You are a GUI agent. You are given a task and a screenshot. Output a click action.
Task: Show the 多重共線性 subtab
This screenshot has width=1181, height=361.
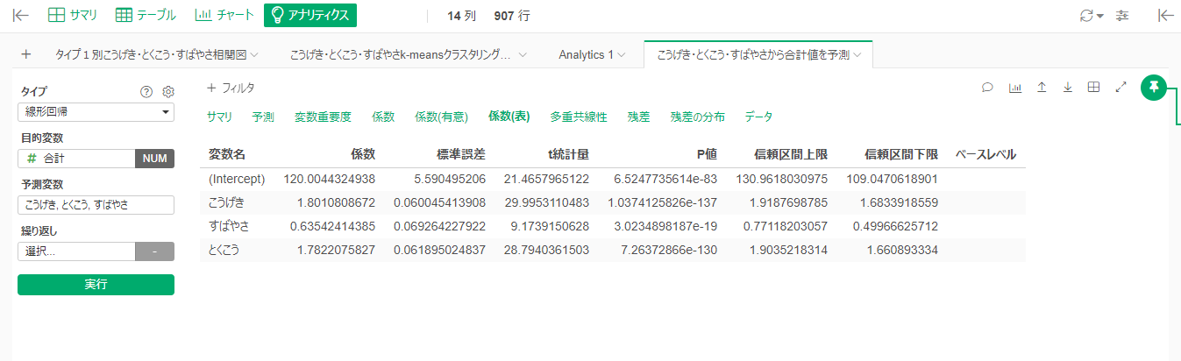pyautogui.click(x=578, y=117)
